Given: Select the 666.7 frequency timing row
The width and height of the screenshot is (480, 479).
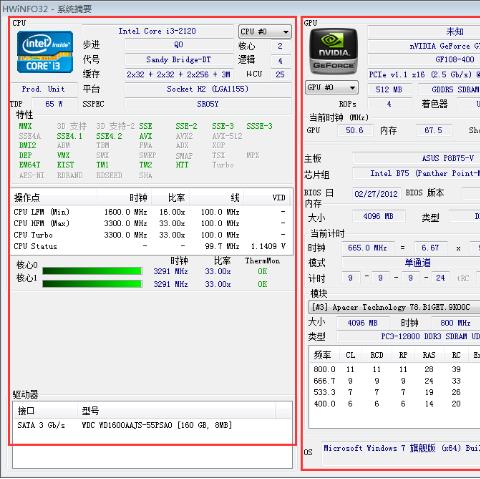Looking at the screenshot, I should pyautogui.click(x=394, y=381).
